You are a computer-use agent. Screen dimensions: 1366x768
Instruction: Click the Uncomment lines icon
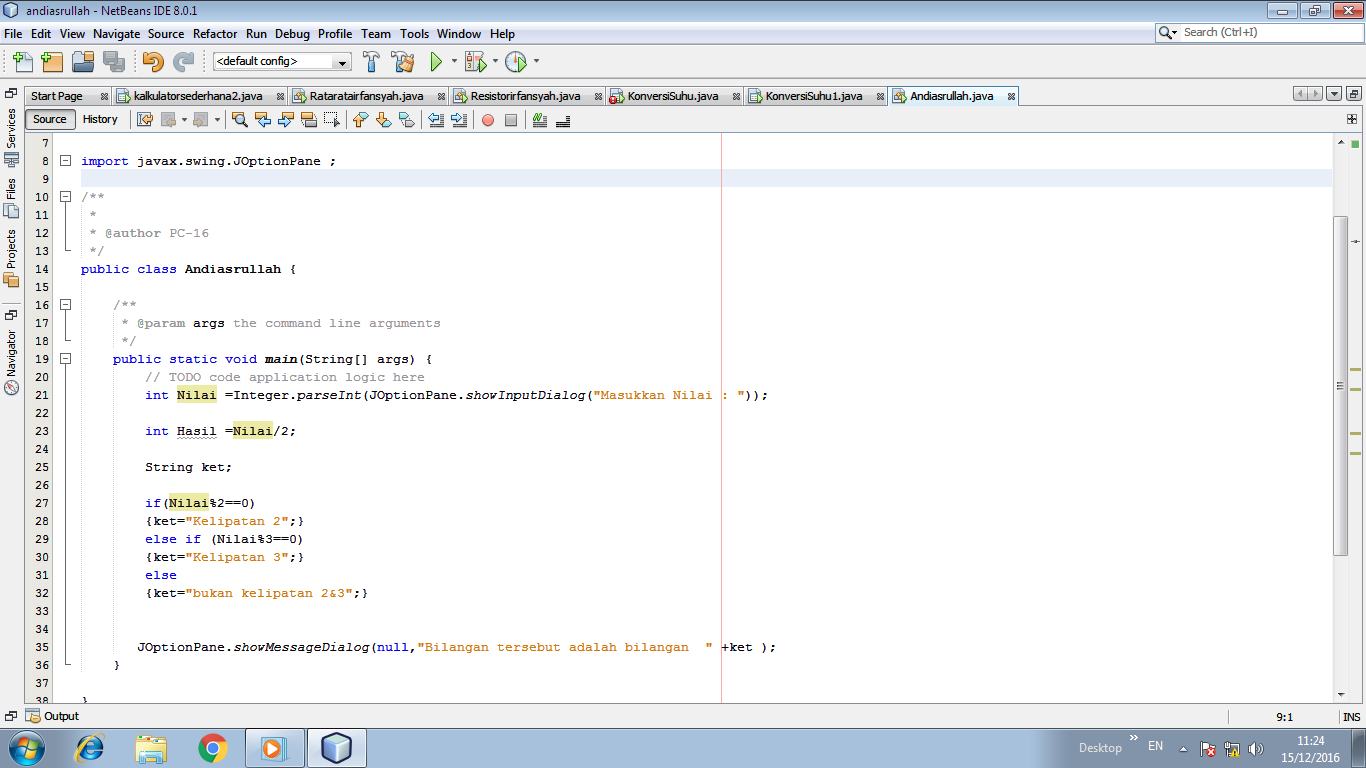tap(563, 120)
